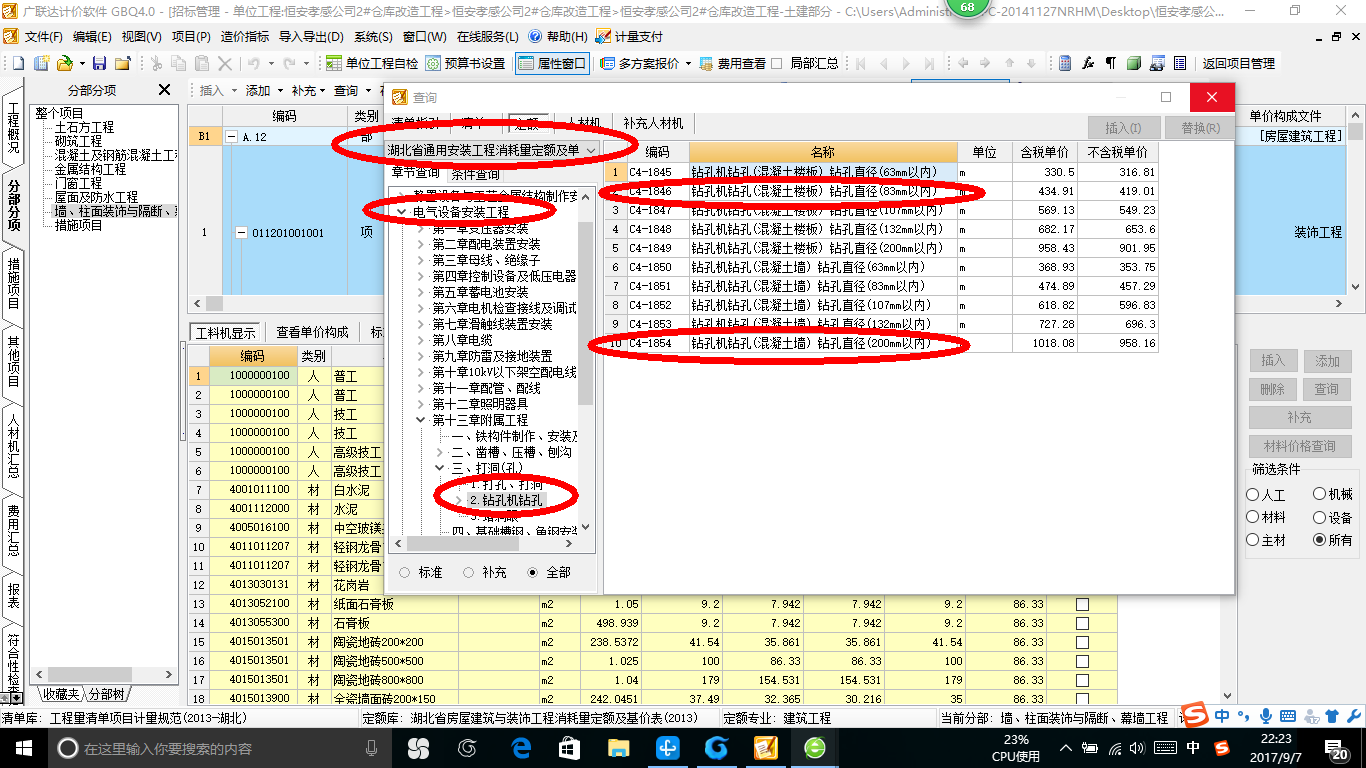The width and height of the screenshot is (1366, 768).
Task: Open Microsoft Edge from taskbar
Action: (520, 747)
